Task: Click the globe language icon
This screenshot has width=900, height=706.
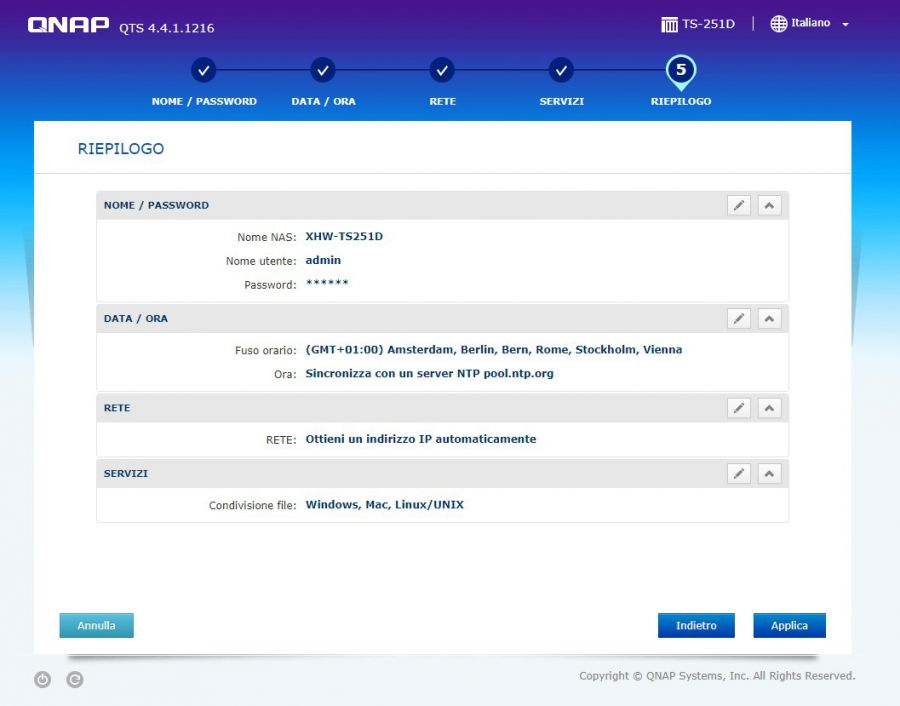Action: 779,24
